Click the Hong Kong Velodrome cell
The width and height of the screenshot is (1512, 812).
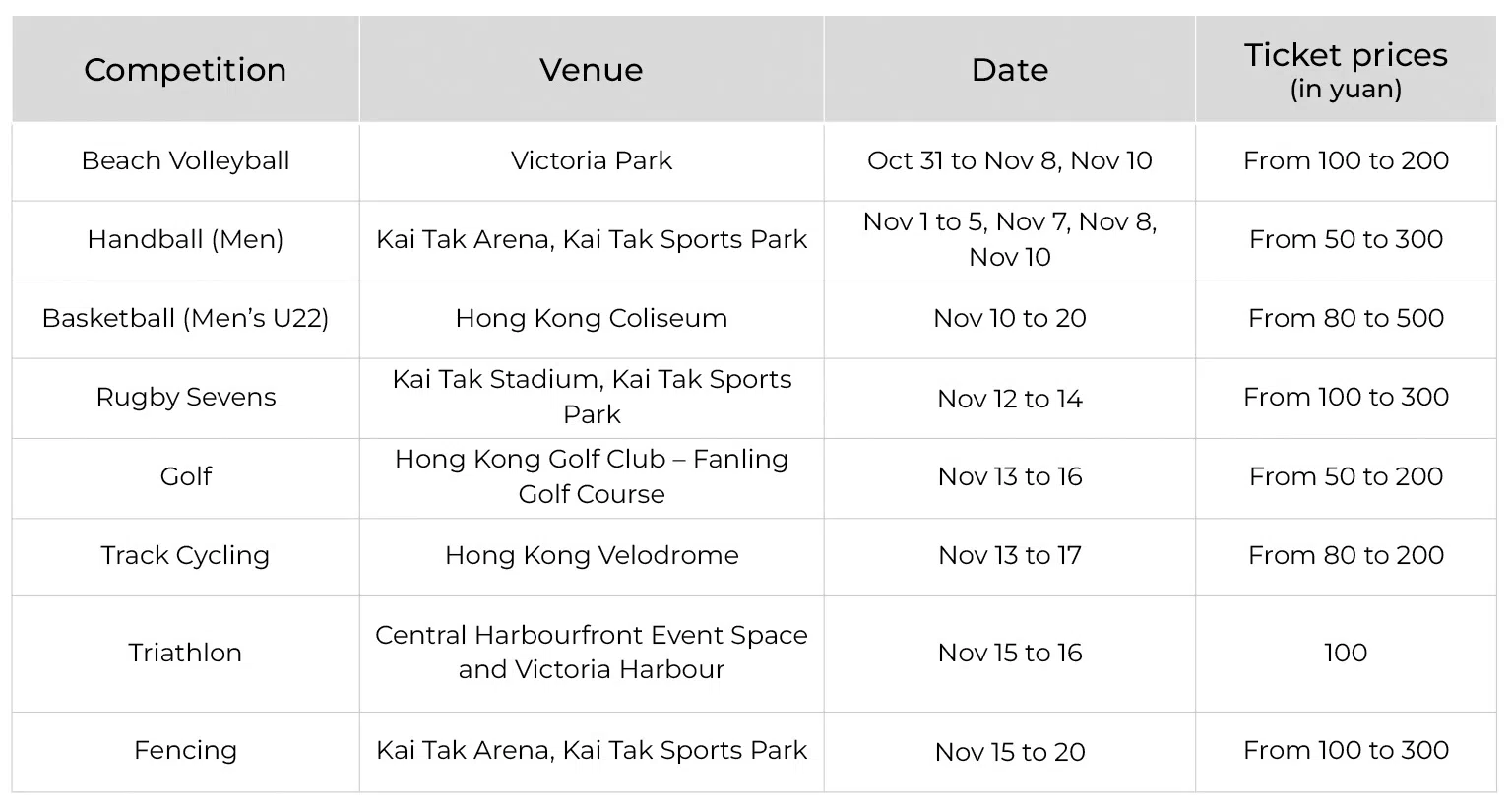click(x=591, y=555)
